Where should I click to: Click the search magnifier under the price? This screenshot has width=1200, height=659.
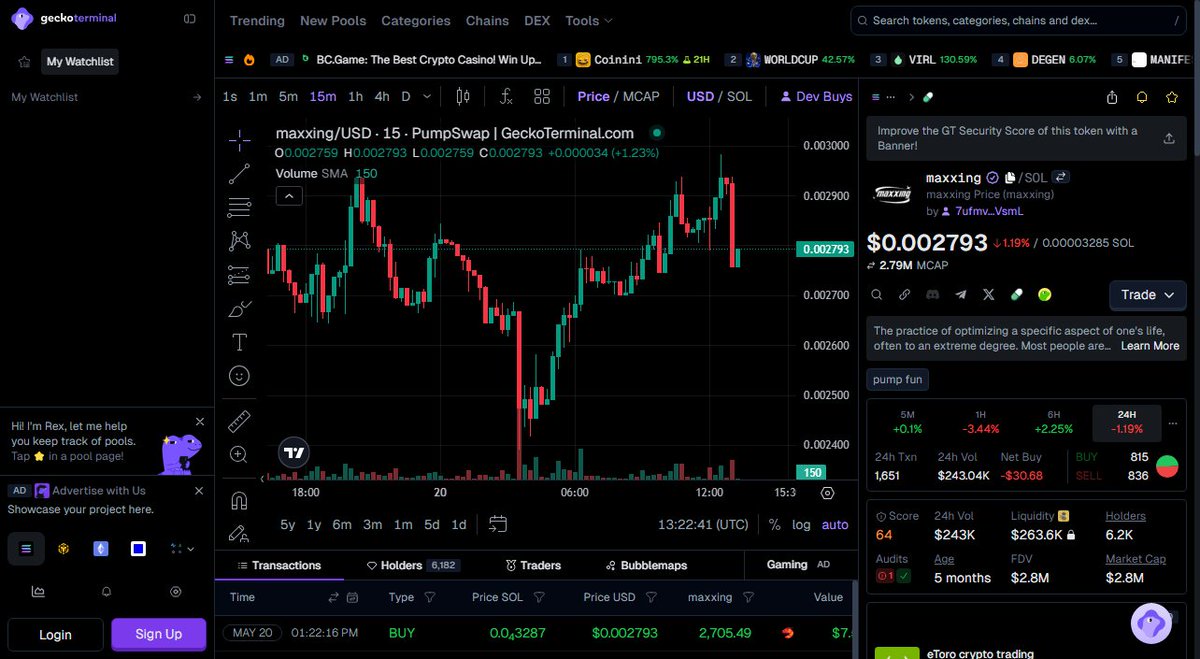pyautogui.click(x=877, y=295)
